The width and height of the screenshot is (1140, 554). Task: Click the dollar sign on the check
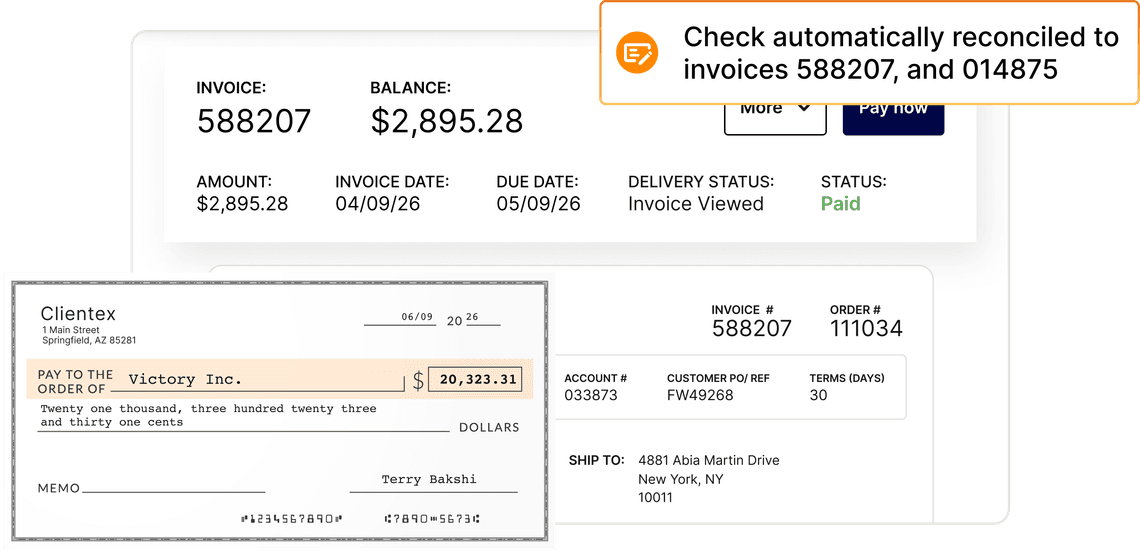[x=418, y=380]
